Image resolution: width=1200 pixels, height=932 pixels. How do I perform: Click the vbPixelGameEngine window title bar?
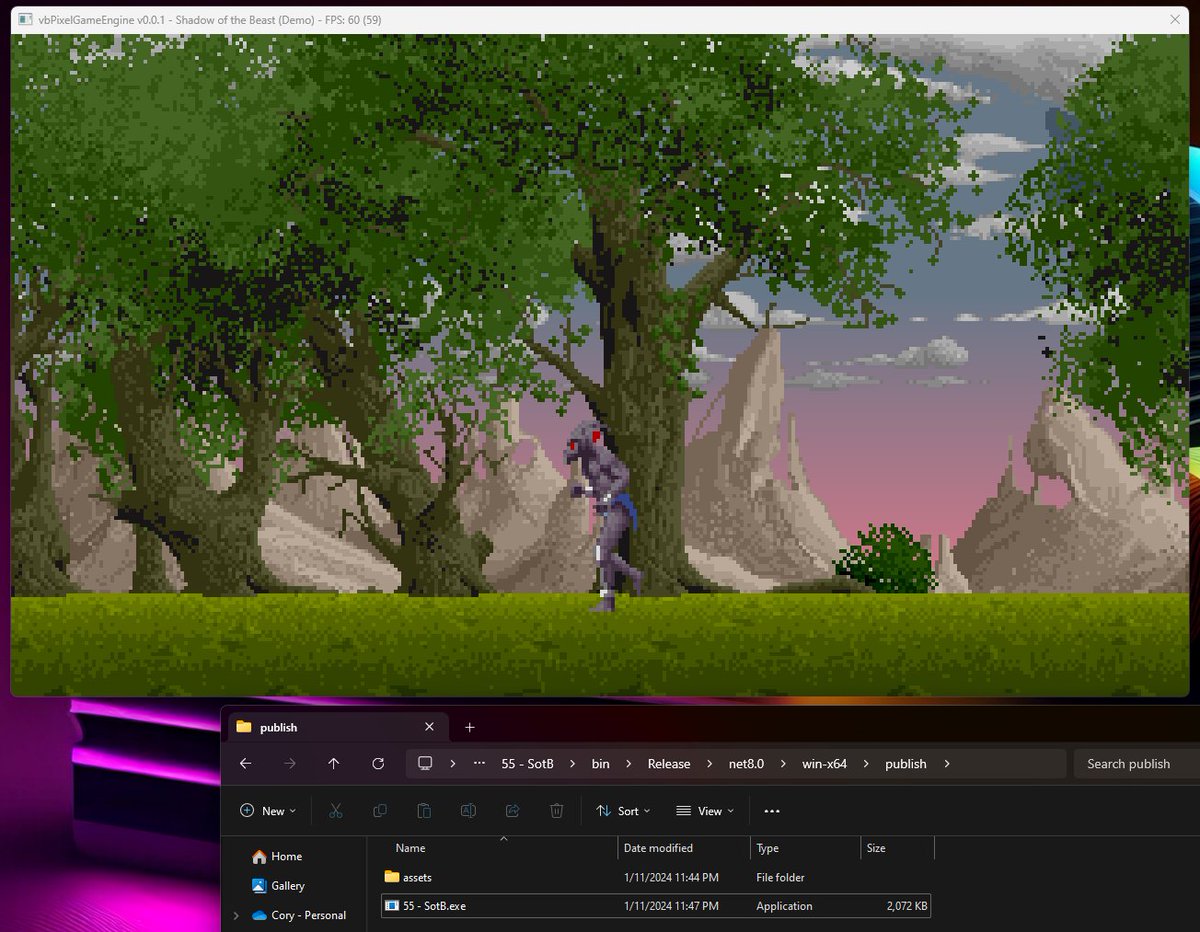[600, 20]
